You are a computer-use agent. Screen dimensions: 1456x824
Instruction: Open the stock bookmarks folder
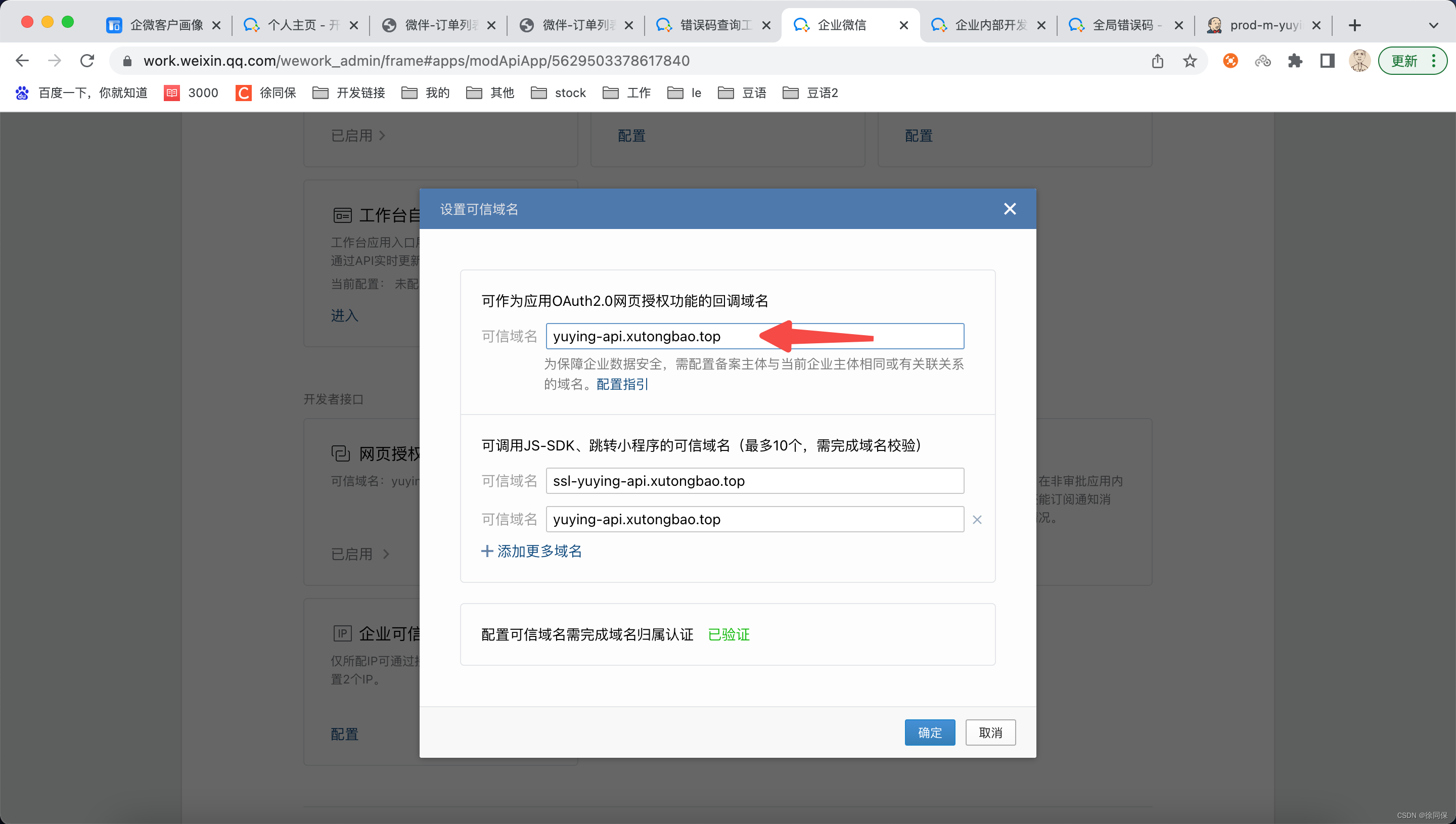559,93
